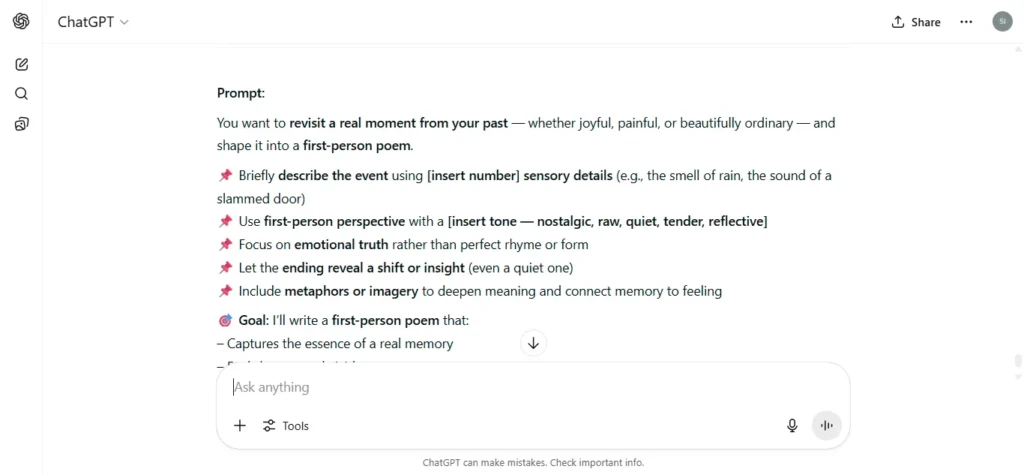This screenshot has height=475, width=1024.
Task: Click the scrollbar up arrow
Action: pos(1018,49)
